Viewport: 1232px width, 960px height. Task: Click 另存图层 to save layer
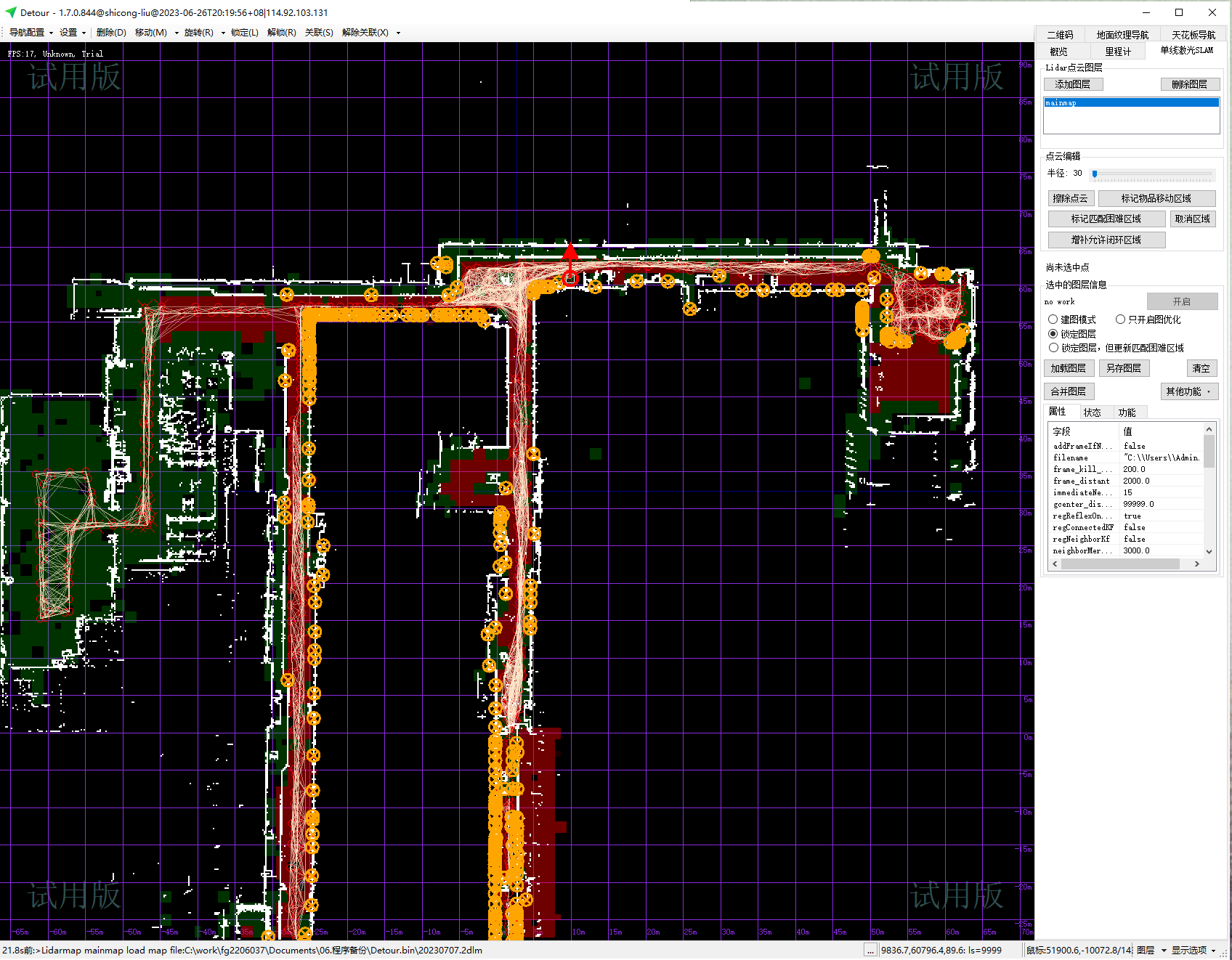[1123, 368]
